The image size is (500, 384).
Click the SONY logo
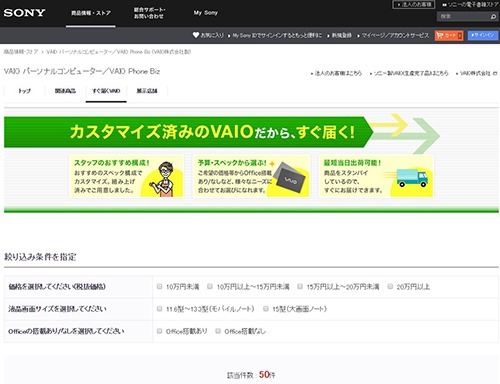pyautogui.click(x=24, y=13)
